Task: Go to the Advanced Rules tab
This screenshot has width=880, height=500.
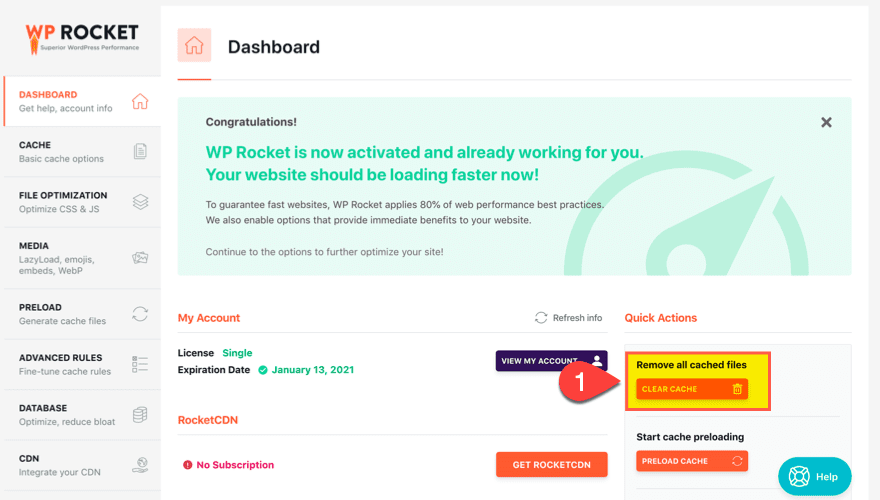Action: (63, 364)
